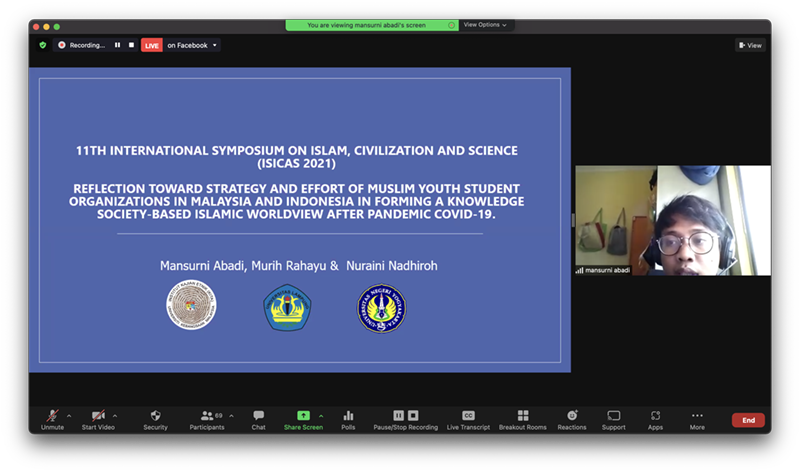Click the View button at top right
Viewport: 800px width, 472px height.
pyautogui.click(x=750, y=45)
